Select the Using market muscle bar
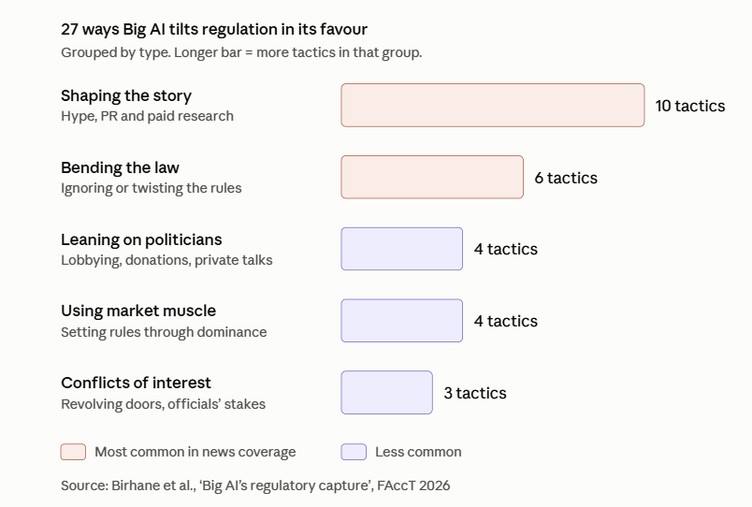752x507 pixels. [x=402, y=320]
